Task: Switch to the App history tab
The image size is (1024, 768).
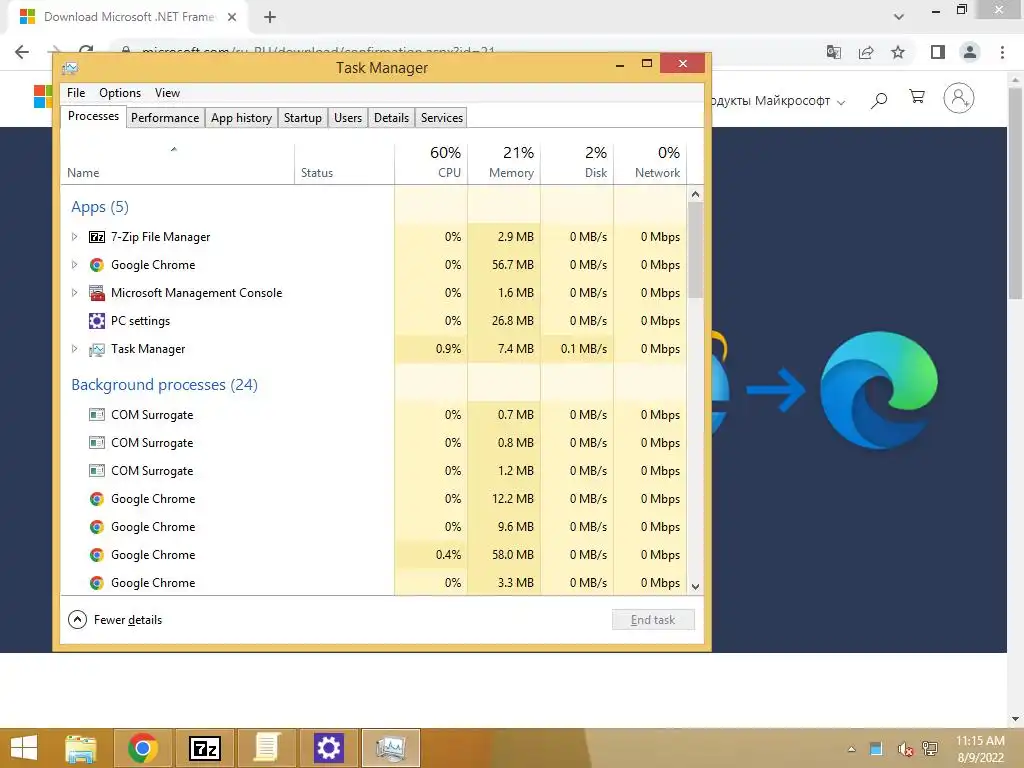Action: point(241,118)
